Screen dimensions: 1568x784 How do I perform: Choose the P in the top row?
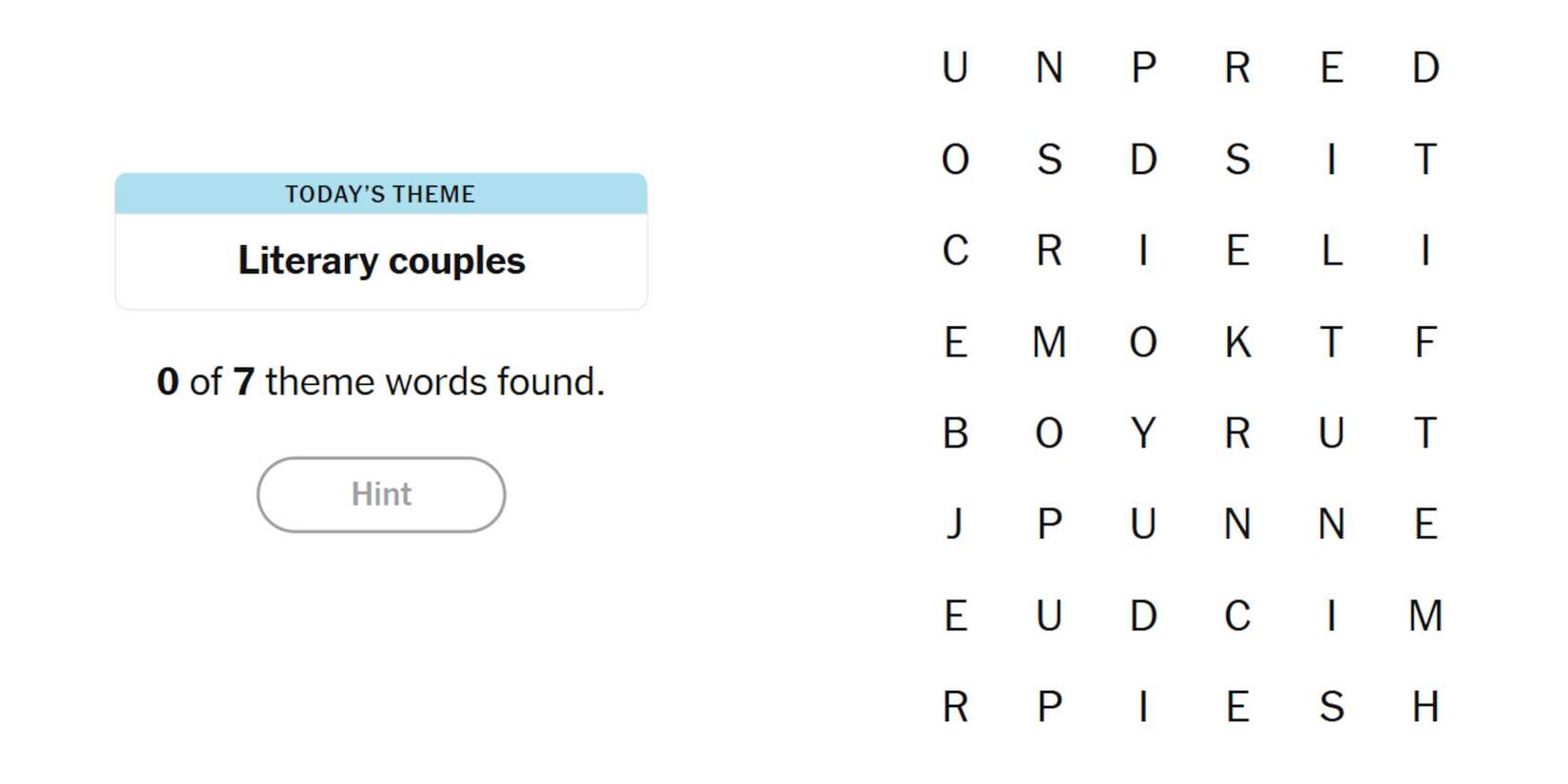(x=1143, y=68)
